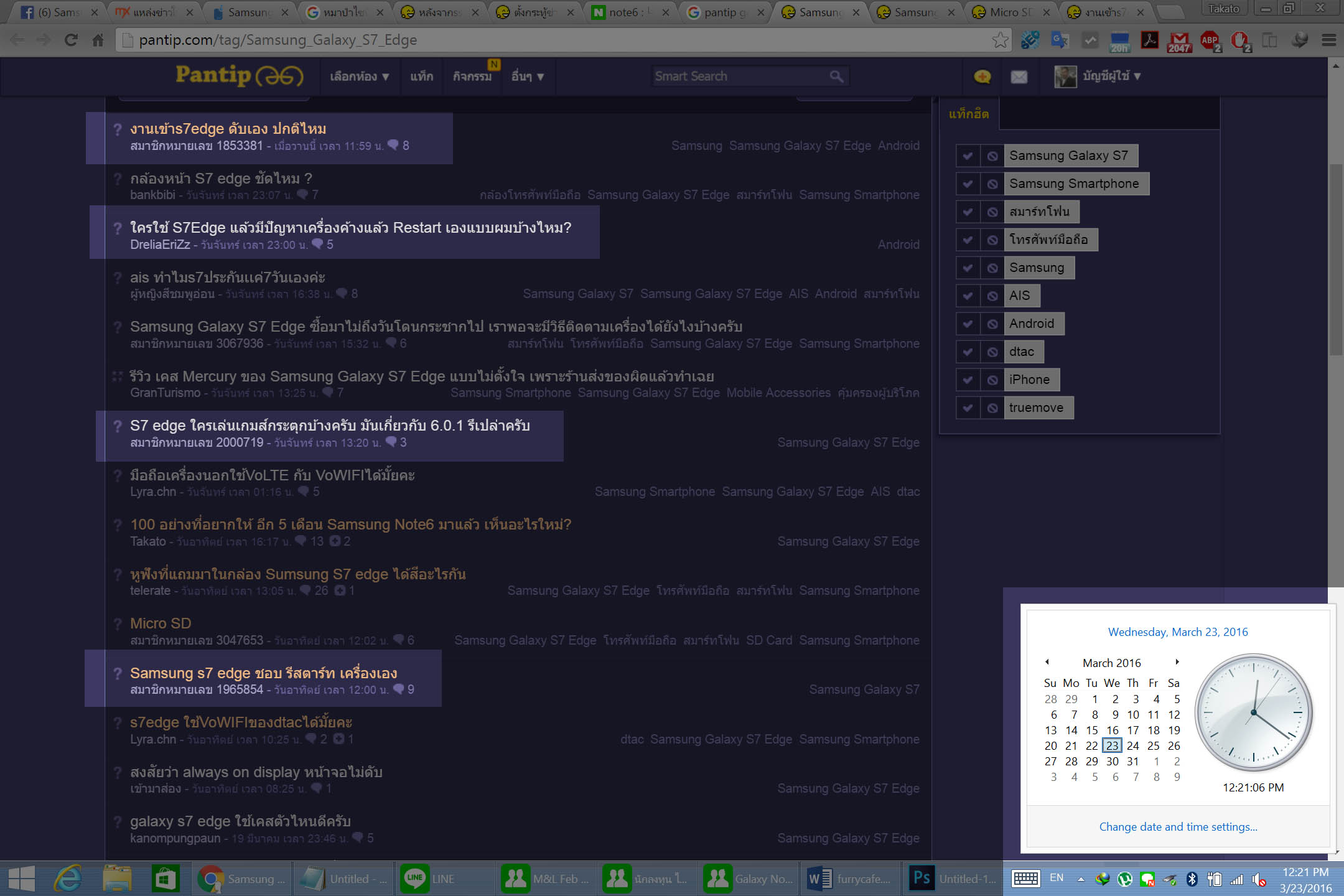Bookmark page with the star icon
This screenshot has height=896, width=1344.
1000,40
